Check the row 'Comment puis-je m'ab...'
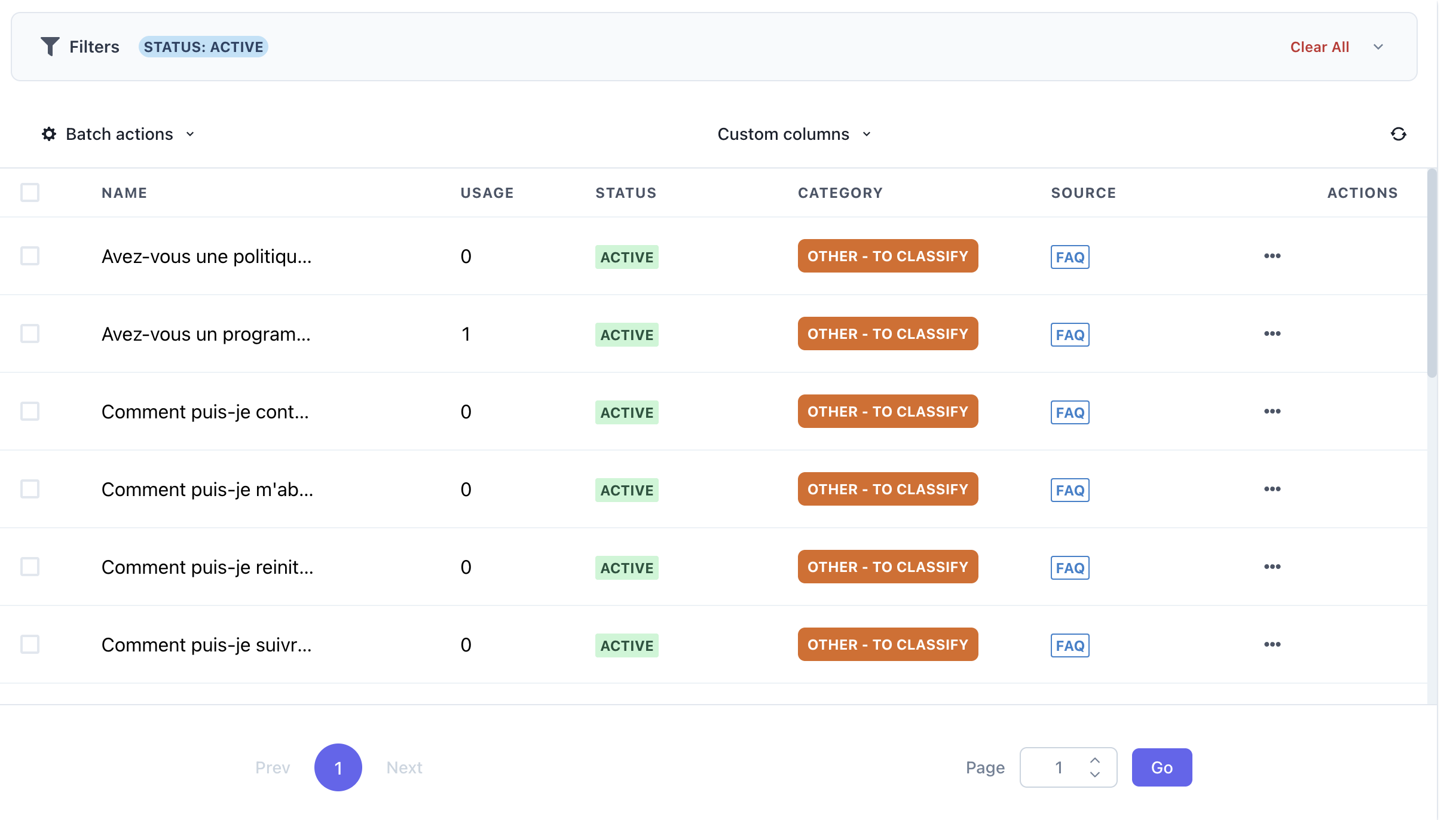1456x820 pixels. click(30, 489)
